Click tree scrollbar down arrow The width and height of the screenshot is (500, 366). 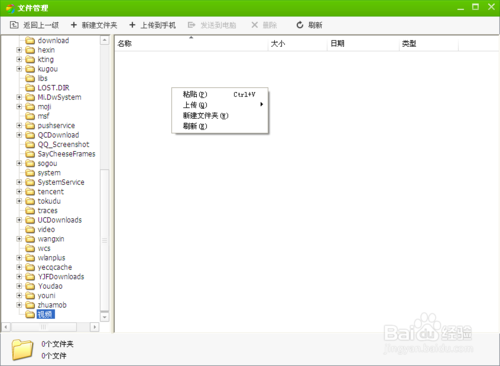tap(105, 317)
